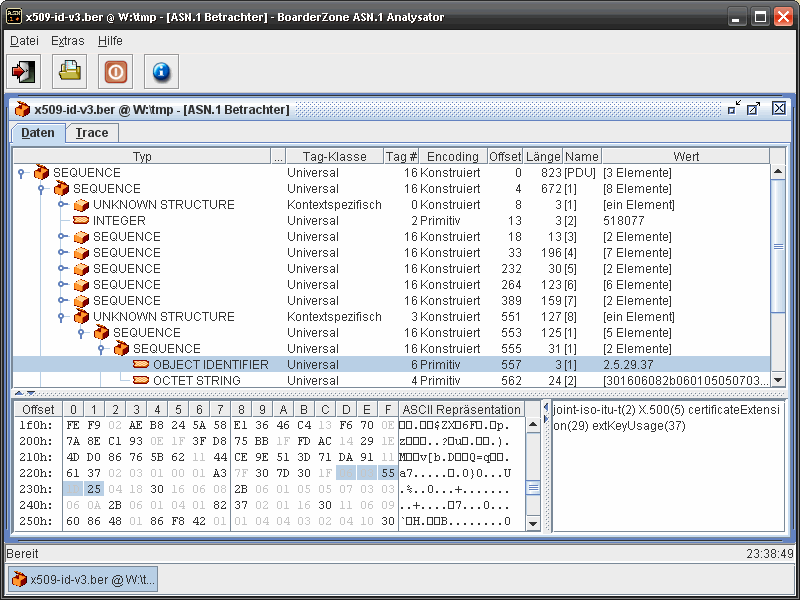Click the box icon of UNKNOWN STRUCTURE at offset 8

81,205
